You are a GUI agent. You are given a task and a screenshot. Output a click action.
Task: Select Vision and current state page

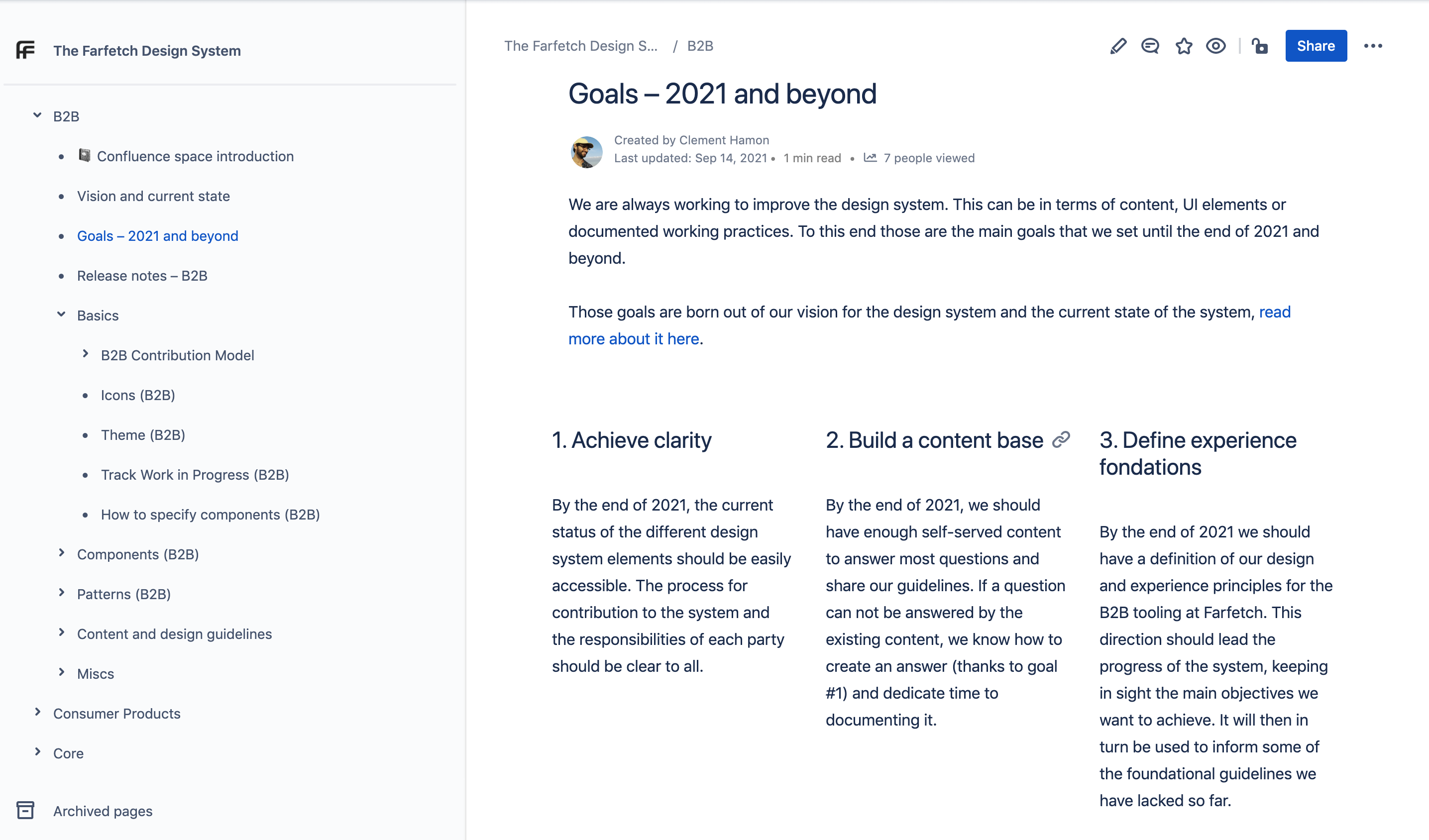pyautogui.click(x=154, y=196)
